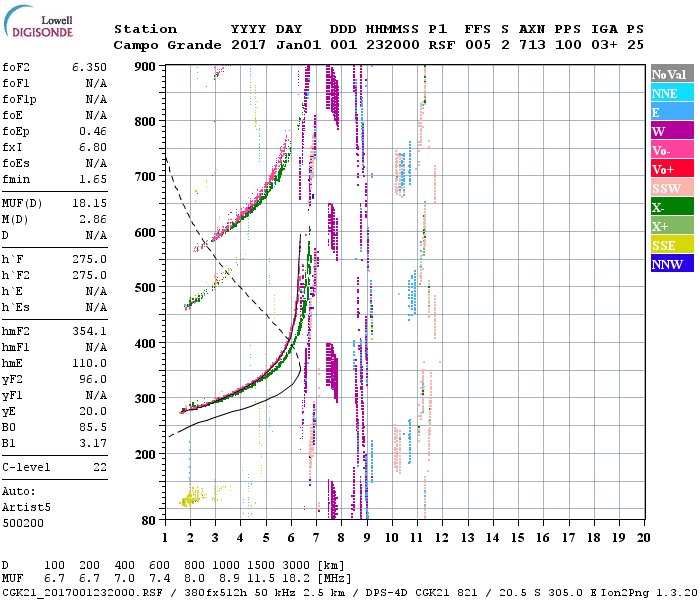This screenshot has width=700, height=600.
Task: Click the X- dark green legend swatch
Action: [x=670, y=207]
